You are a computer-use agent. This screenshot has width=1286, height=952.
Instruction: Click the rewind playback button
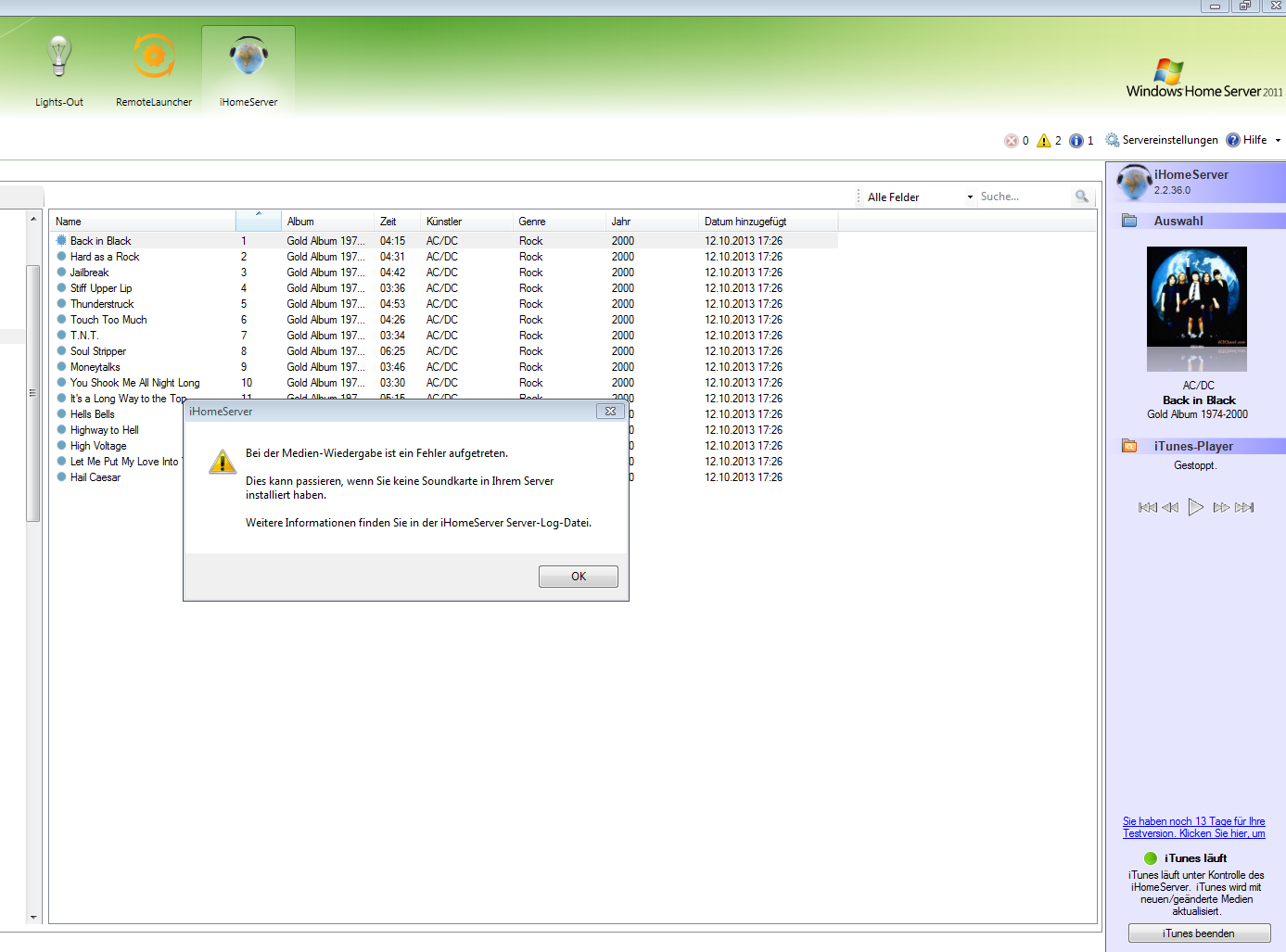tap(1170, 507)
